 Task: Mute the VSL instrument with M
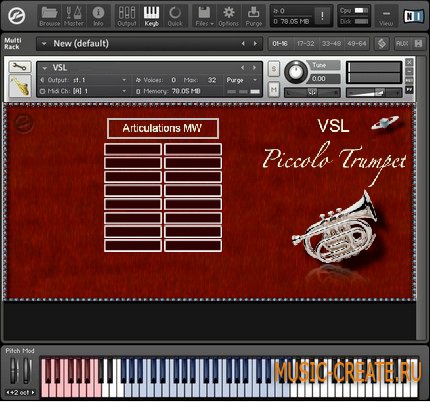tap(274, 89)
